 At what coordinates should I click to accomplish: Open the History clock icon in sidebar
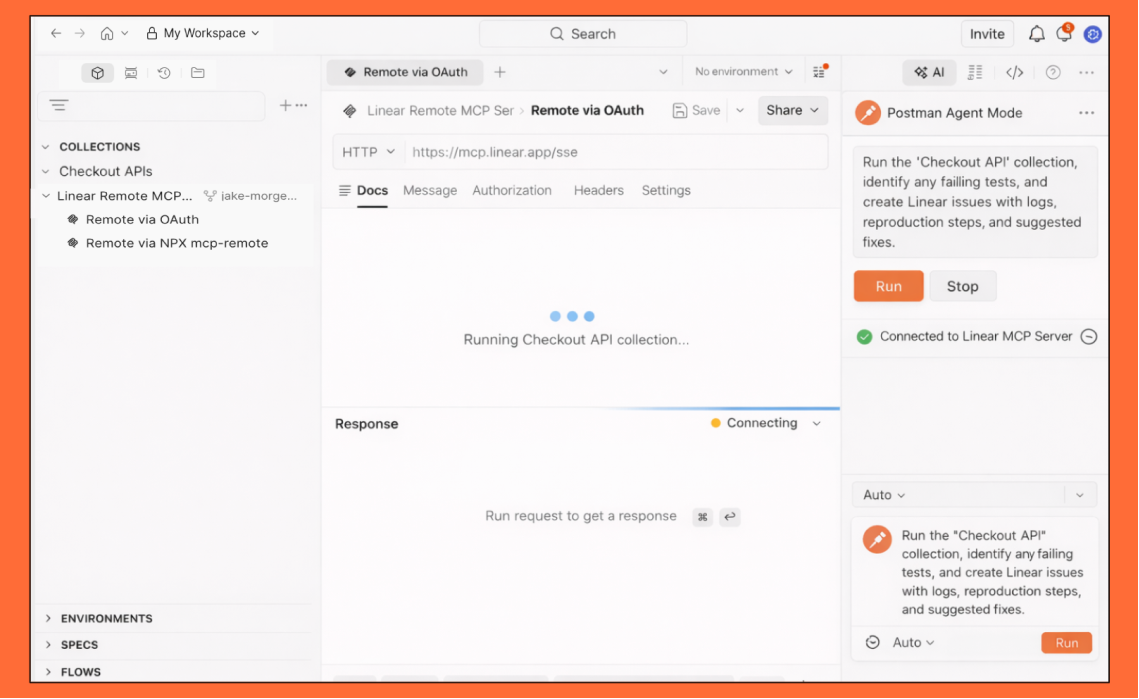162,72
